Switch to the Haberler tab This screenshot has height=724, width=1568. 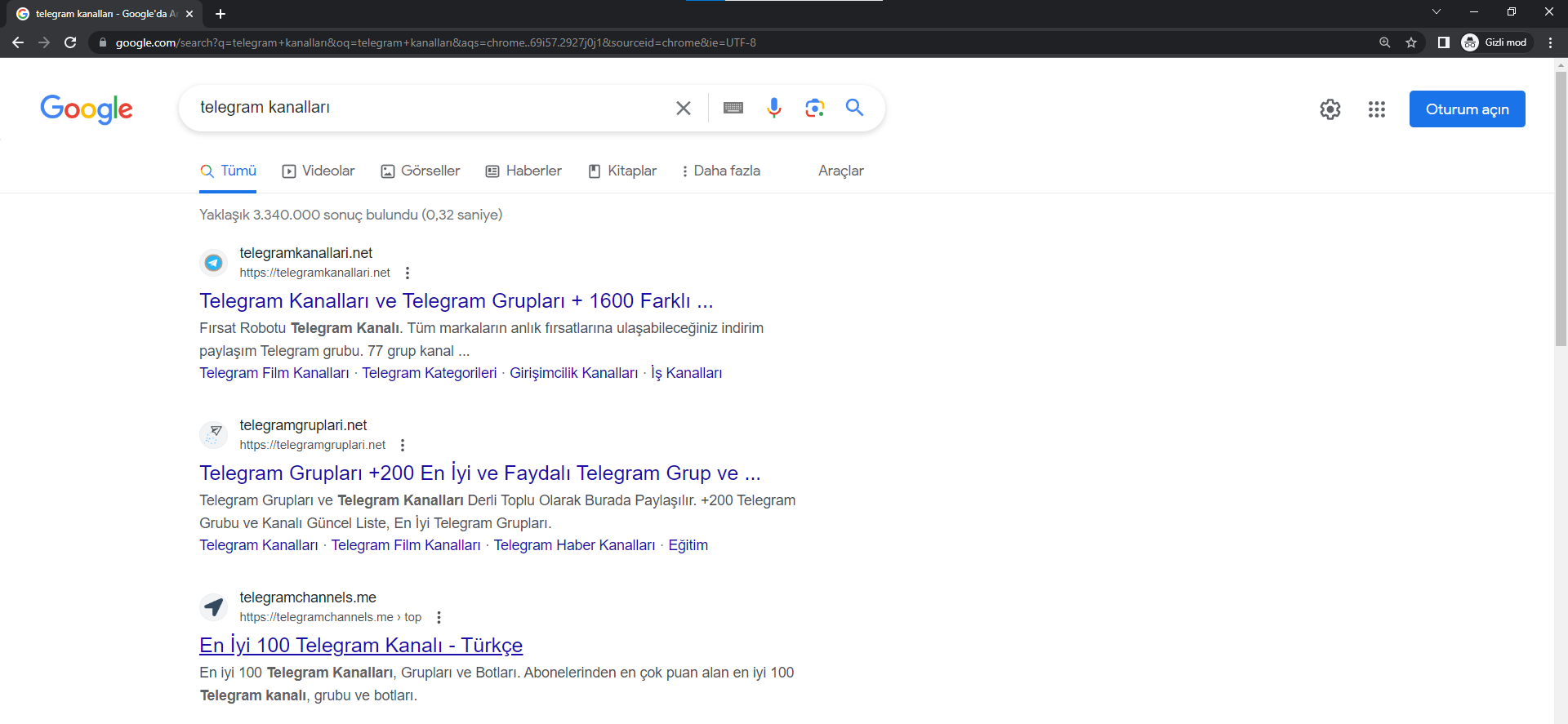click(x=523, y=171)
